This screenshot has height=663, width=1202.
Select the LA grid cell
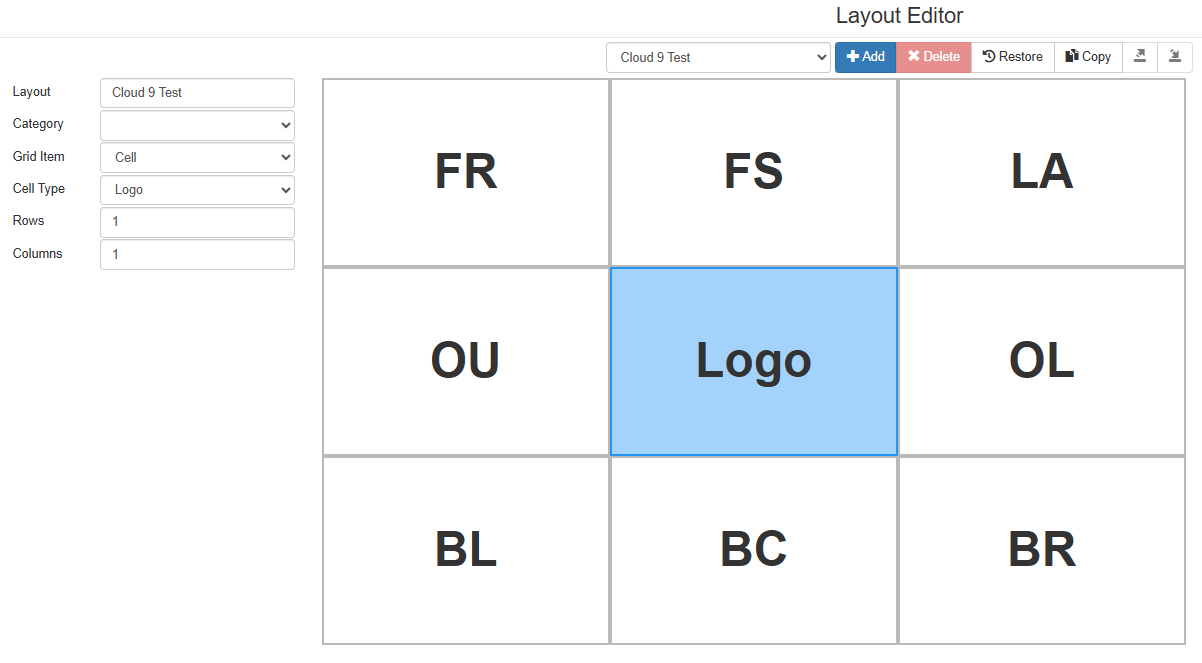[1042, 172]
